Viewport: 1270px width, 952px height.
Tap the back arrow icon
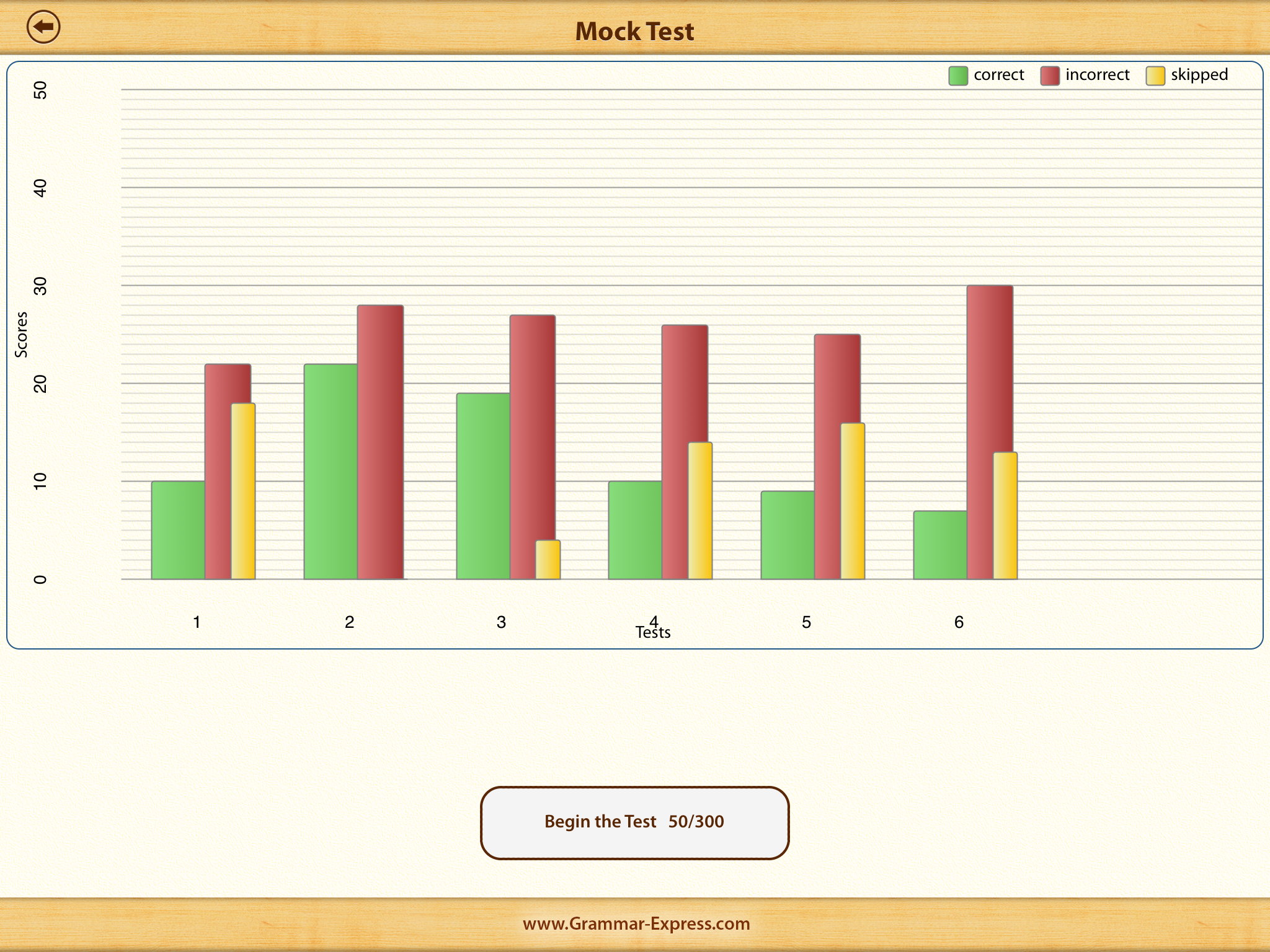[x=43, y=27]
